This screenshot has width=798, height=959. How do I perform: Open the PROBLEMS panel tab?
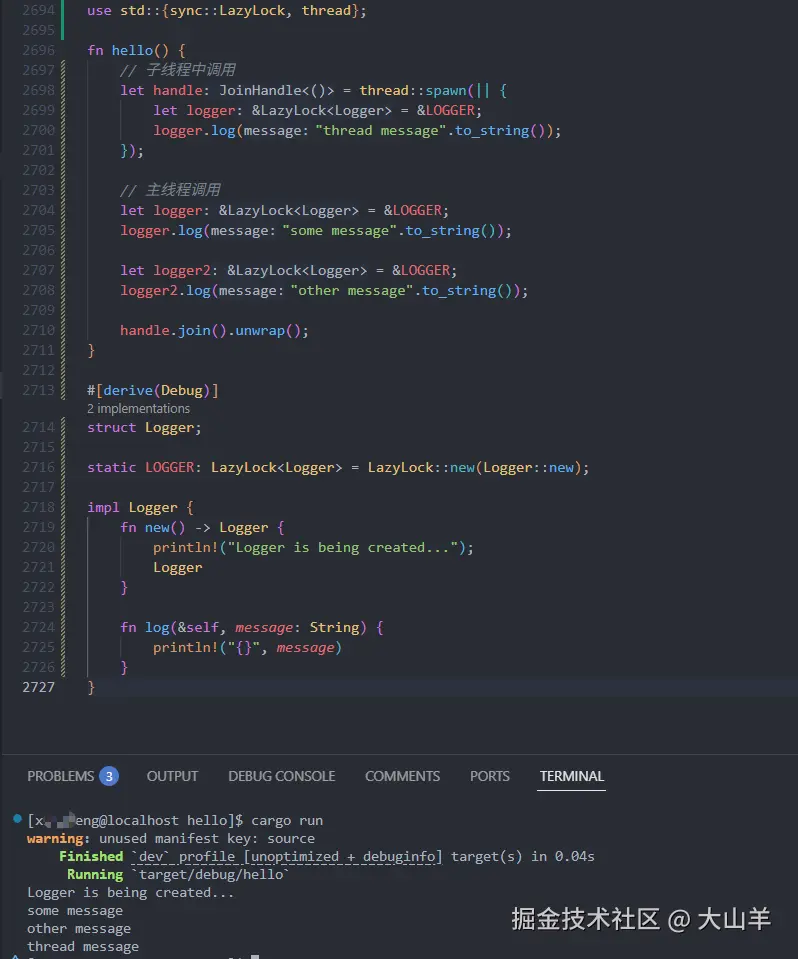point(60,776)
